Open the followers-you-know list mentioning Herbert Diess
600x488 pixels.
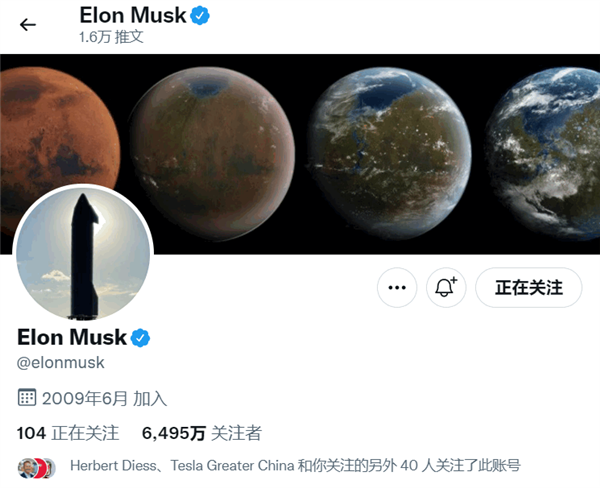[x=295, y=466]
